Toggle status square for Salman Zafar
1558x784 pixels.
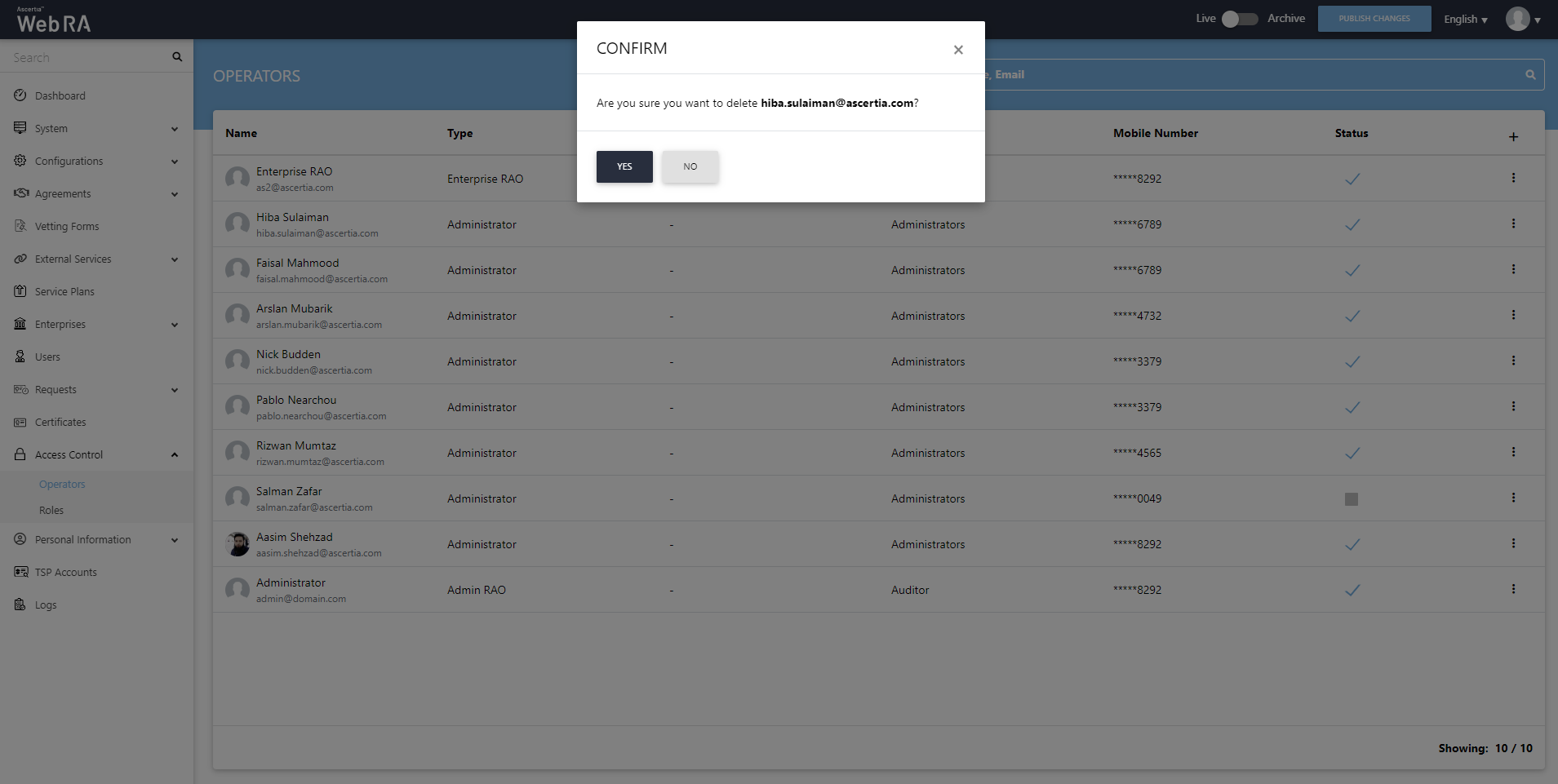pyautogui.click(x=1352, y=499)
